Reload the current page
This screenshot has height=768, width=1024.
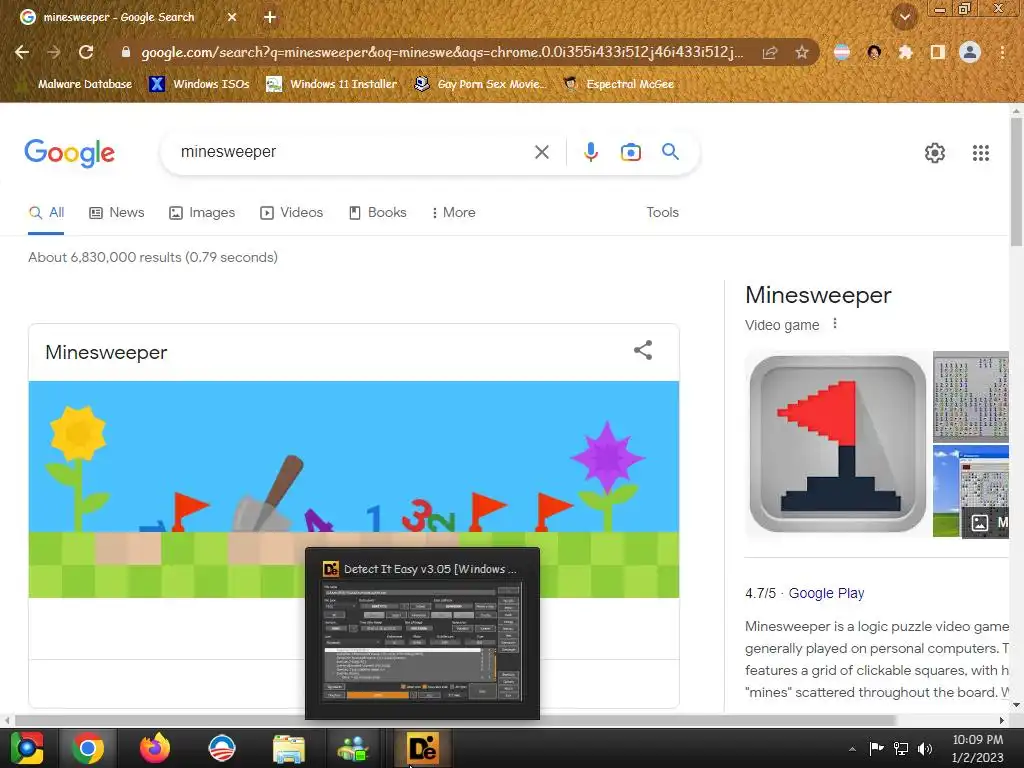point(86,52)
